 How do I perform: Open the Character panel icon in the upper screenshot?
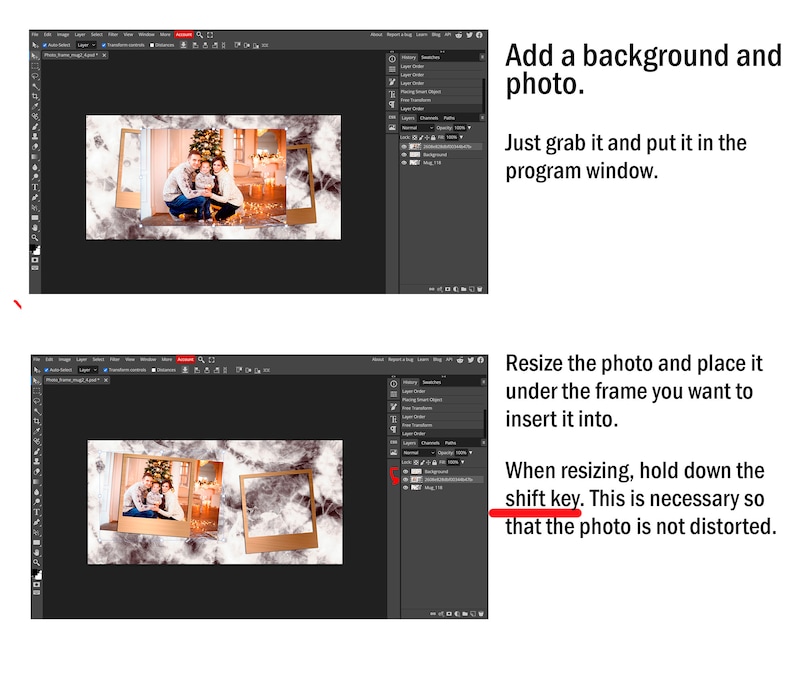tap(392, 94)
